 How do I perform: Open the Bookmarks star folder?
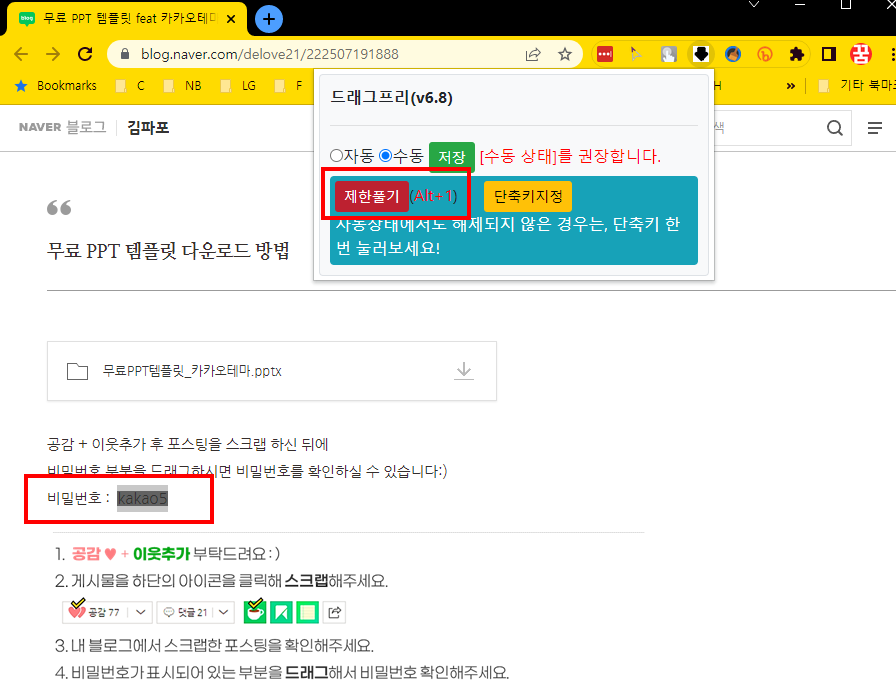[x=56, y=86]
